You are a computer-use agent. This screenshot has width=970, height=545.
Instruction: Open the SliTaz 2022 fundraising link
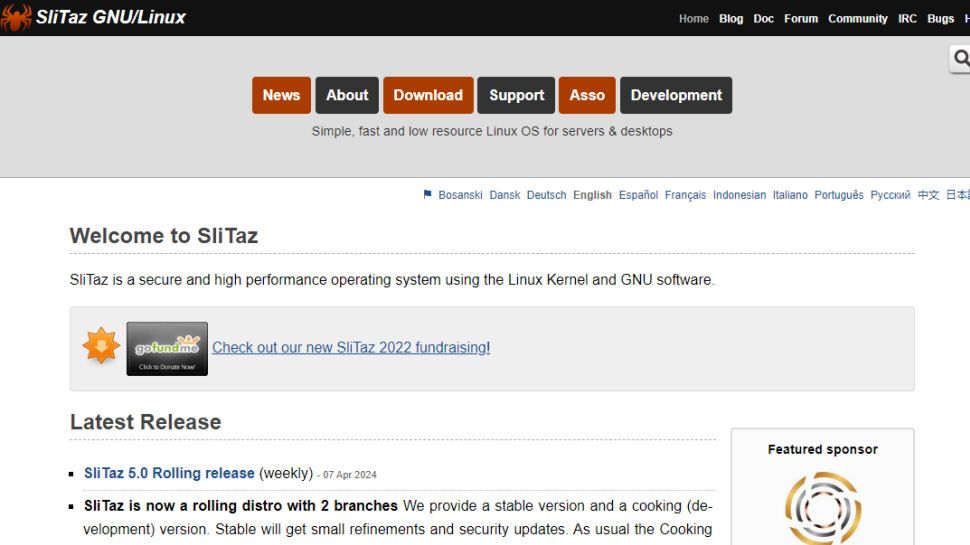point(351,348)
